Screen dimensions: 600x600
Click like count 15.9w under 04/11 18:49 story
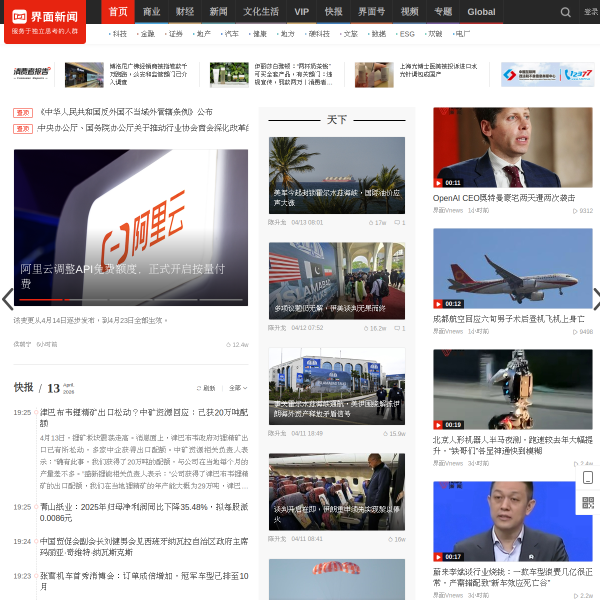[x=394, y=434]
